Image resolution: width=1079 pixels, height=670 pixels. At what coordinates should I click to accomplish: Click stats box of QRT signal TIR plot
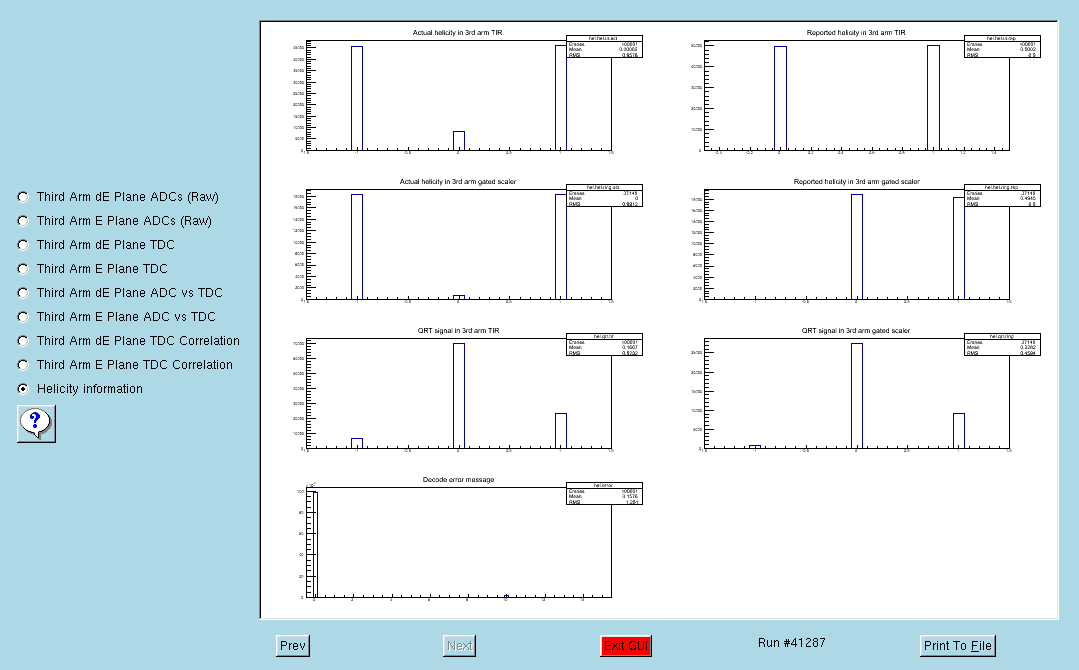coord(604,344)
